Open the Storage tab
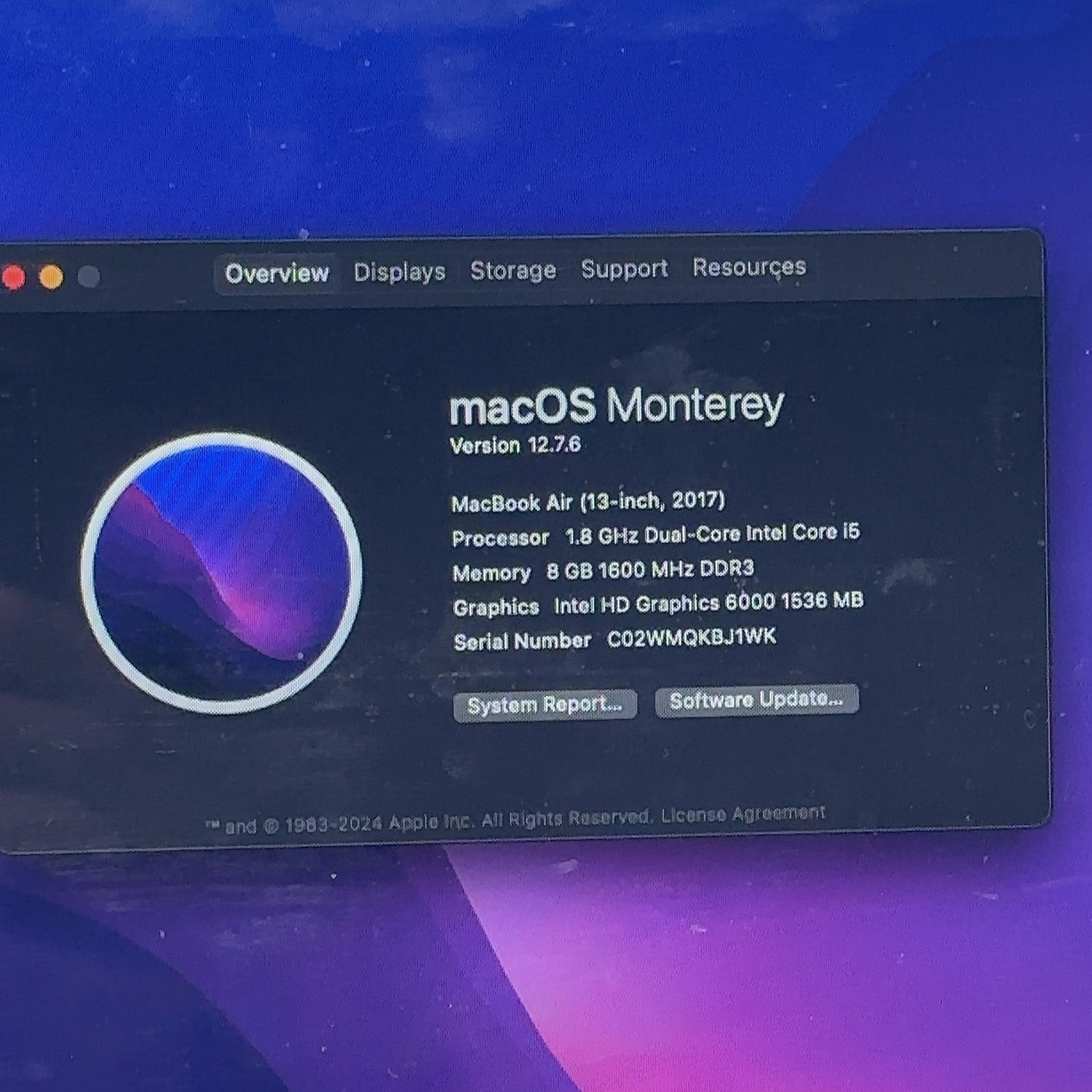This screenshot has height=1092, width=1092. tap(513, 271)
